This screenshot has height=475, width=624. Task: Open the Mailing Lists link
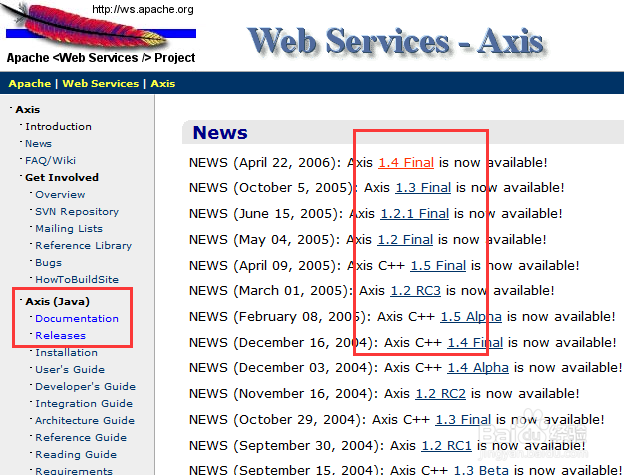pyautogui.click(x=69, y=229)
